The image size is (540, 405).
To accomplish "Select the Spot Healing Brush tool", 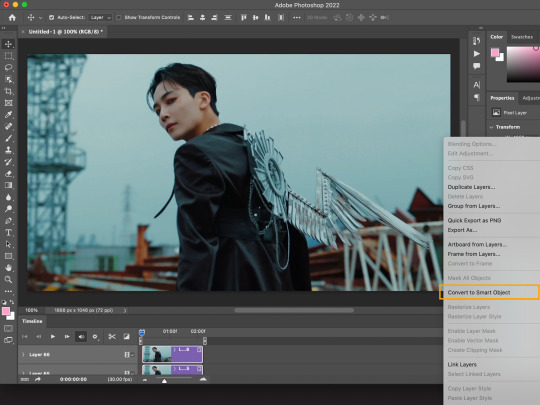I will click(8, 126).
